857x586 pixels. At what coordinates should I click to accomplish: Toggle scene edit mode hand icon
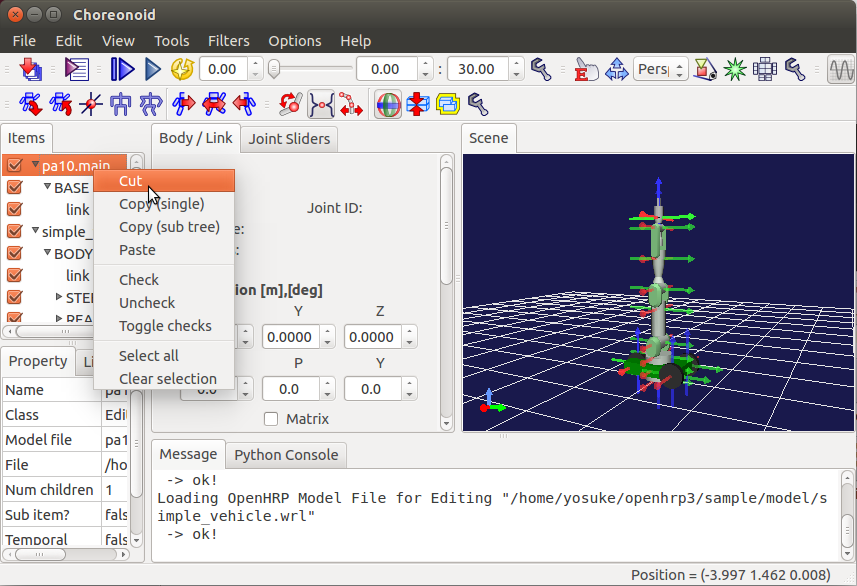pyautogui.click(x=585, y=69)
